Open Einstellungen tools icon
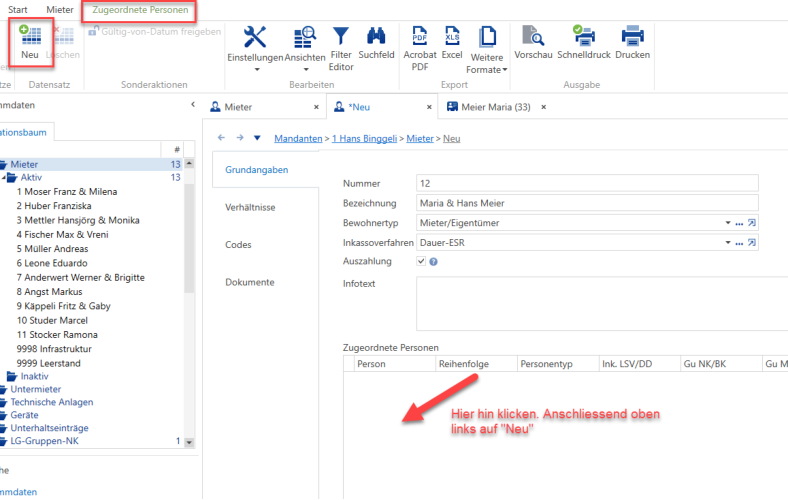The image size is (788, 500). 255,37
